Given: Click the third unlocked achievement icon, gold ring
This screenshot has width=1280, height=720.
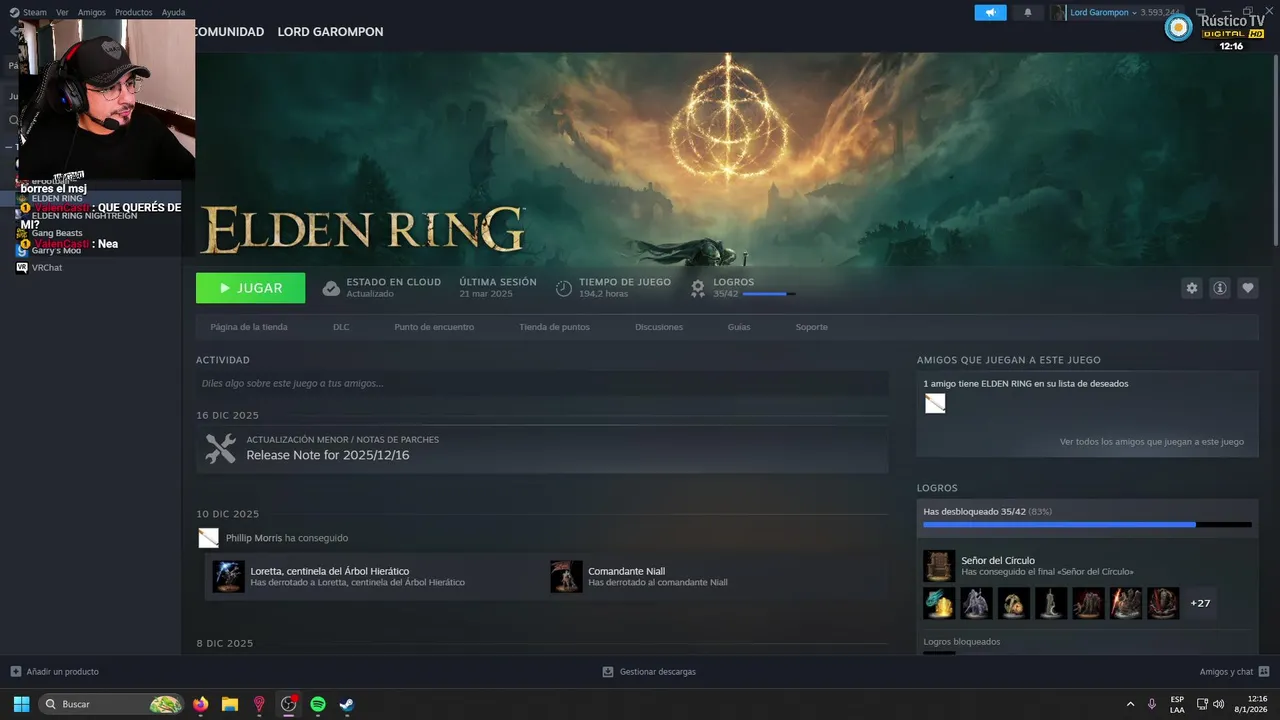Looking at the screenshot, I should (1014, 603).
